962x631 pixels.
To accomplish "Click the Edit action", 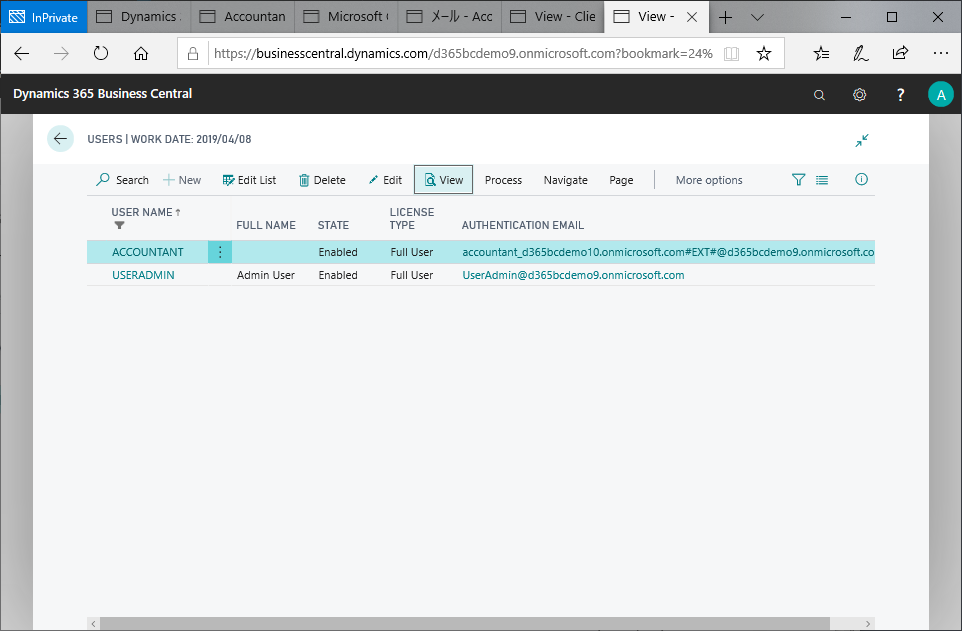I will click(x=385, y=180).
